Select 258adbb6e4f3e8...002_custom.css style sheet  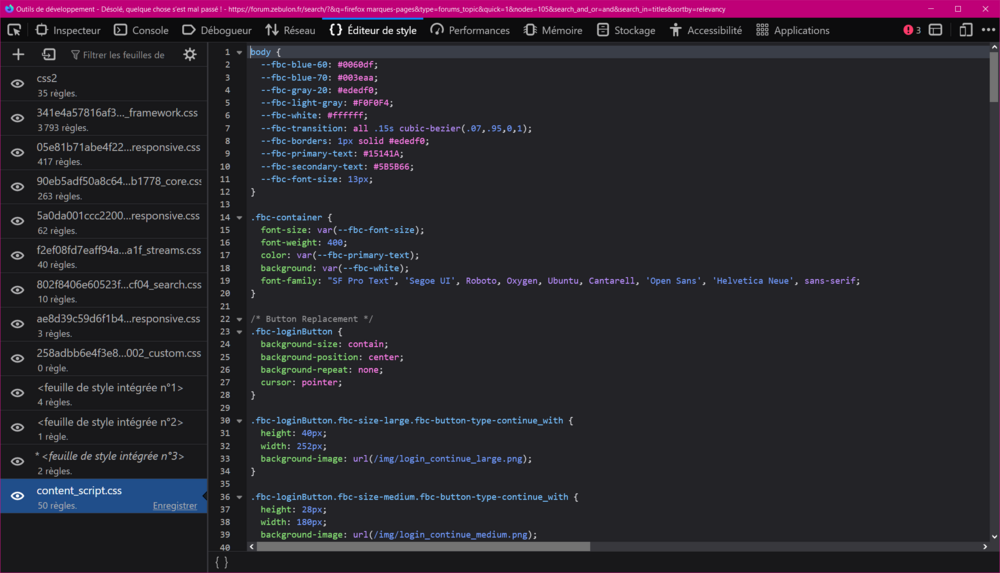pyautogui.click(x=103, y=359)
